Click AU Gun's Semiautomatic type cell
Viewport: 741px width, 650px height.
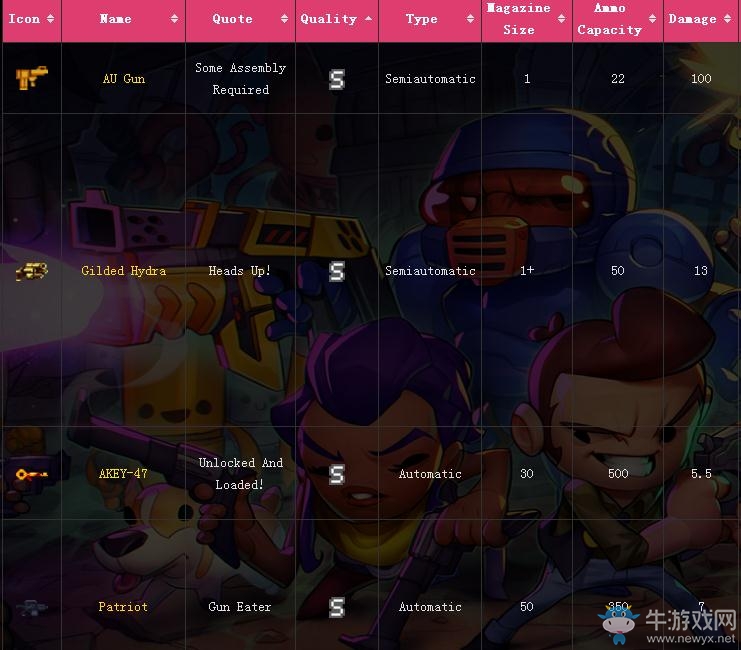(x=430, y=79)
